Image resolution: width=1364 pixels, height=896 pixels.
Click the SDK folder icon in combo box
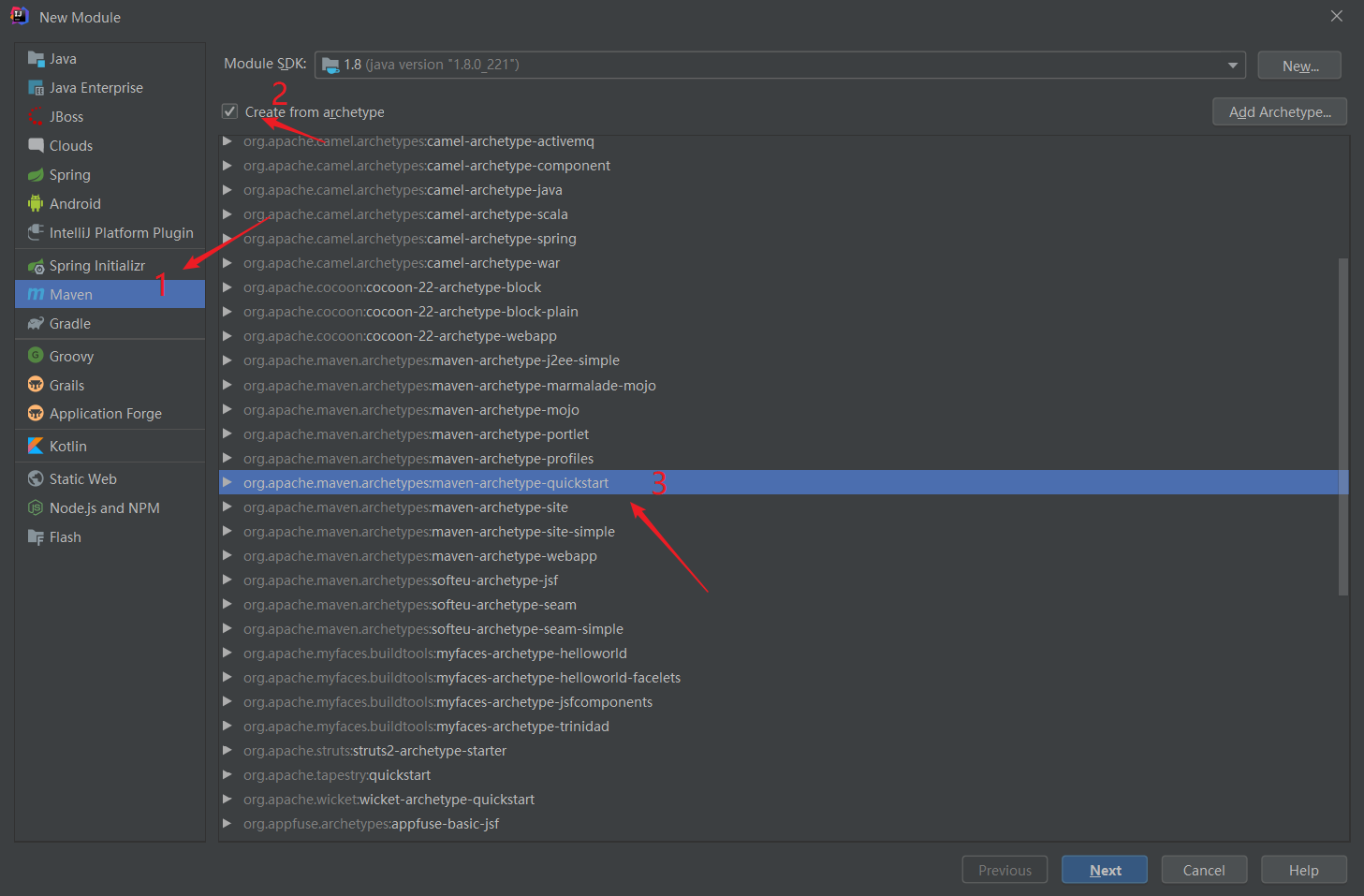point(330,65)
